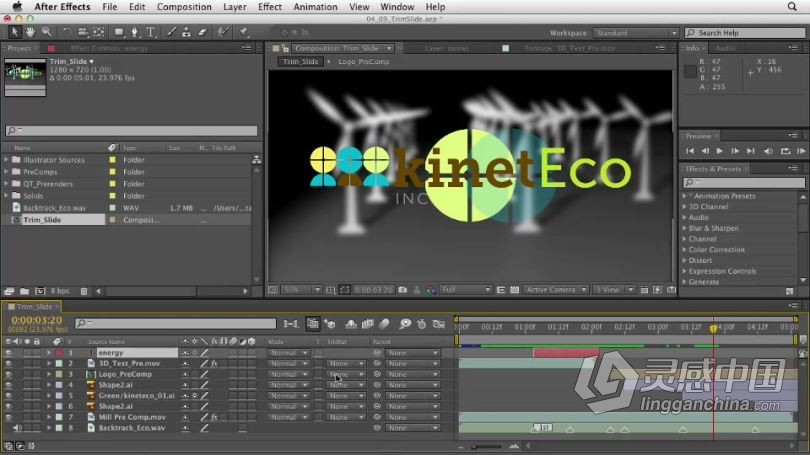Toggle effects switch on Mill Pre Comp.mov
This screenshot has height=455, width=810.
[214, 417]
